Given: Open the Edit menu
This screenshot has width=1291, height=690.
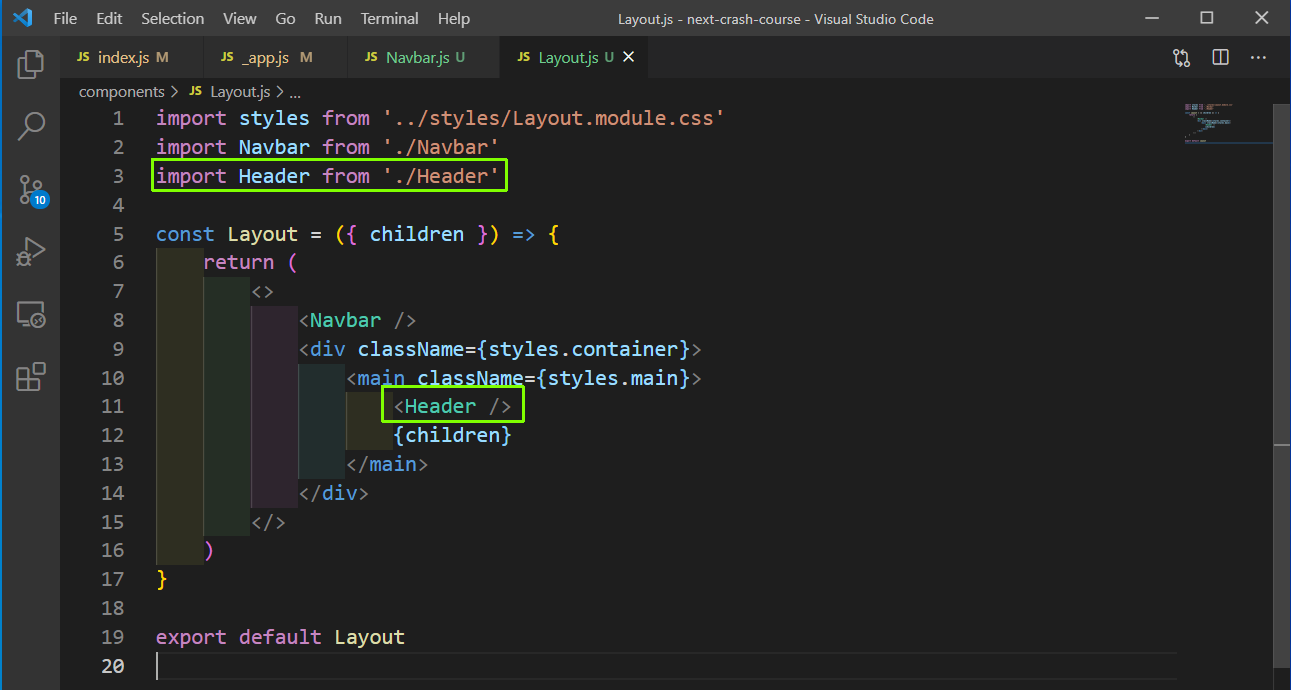Looking at the screenshot, I should pos(110,19).
